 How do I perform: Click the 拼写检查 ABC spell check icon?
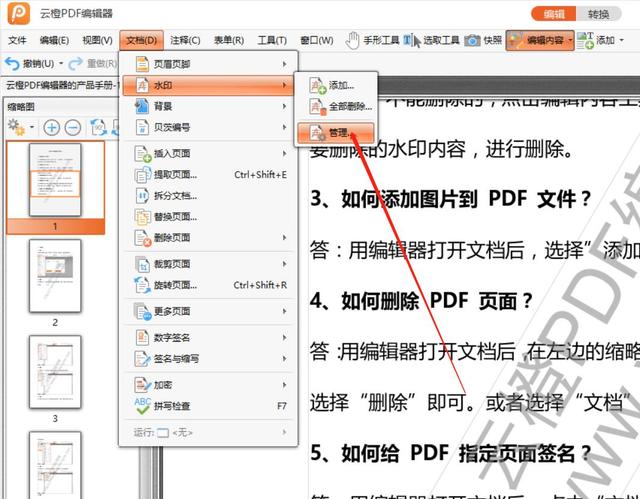142,406
